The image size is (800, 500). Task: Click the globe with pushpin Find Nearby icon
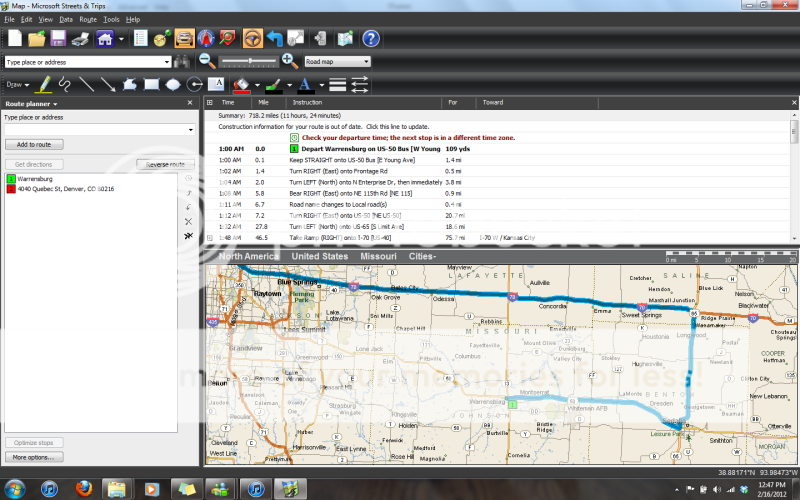(x=162, y=38)
